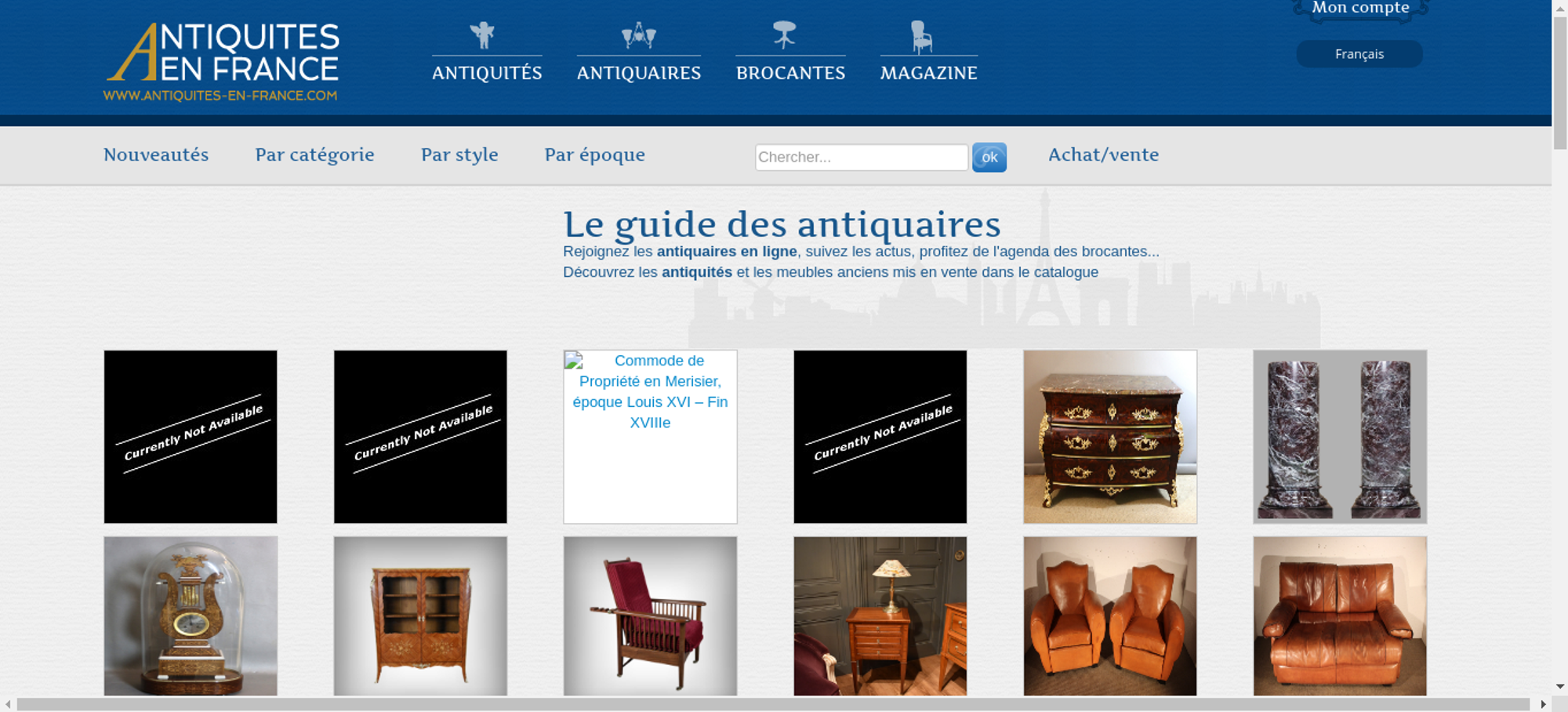Click the ok search button
Screen dimensions: 1568x712
(989, 157)
